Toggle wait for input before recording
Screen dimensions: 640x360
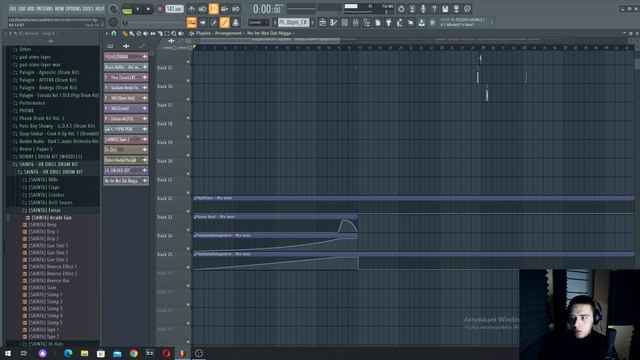coord(202,9)
